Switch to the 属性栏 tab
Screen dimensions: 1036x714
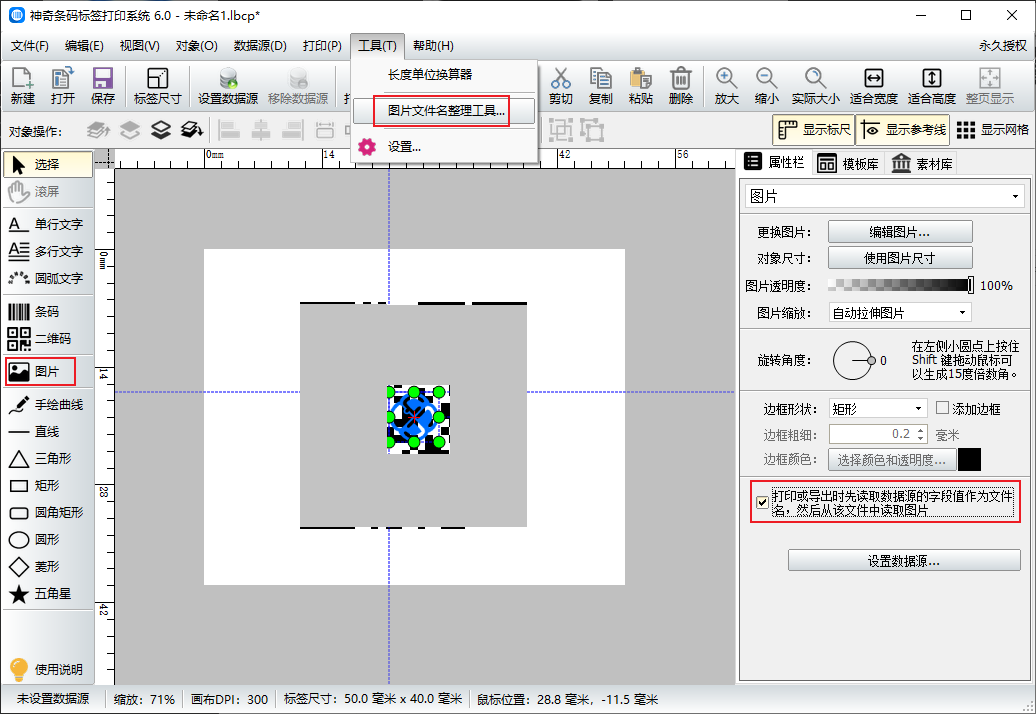pyautogui.click(x=774, y=162)
